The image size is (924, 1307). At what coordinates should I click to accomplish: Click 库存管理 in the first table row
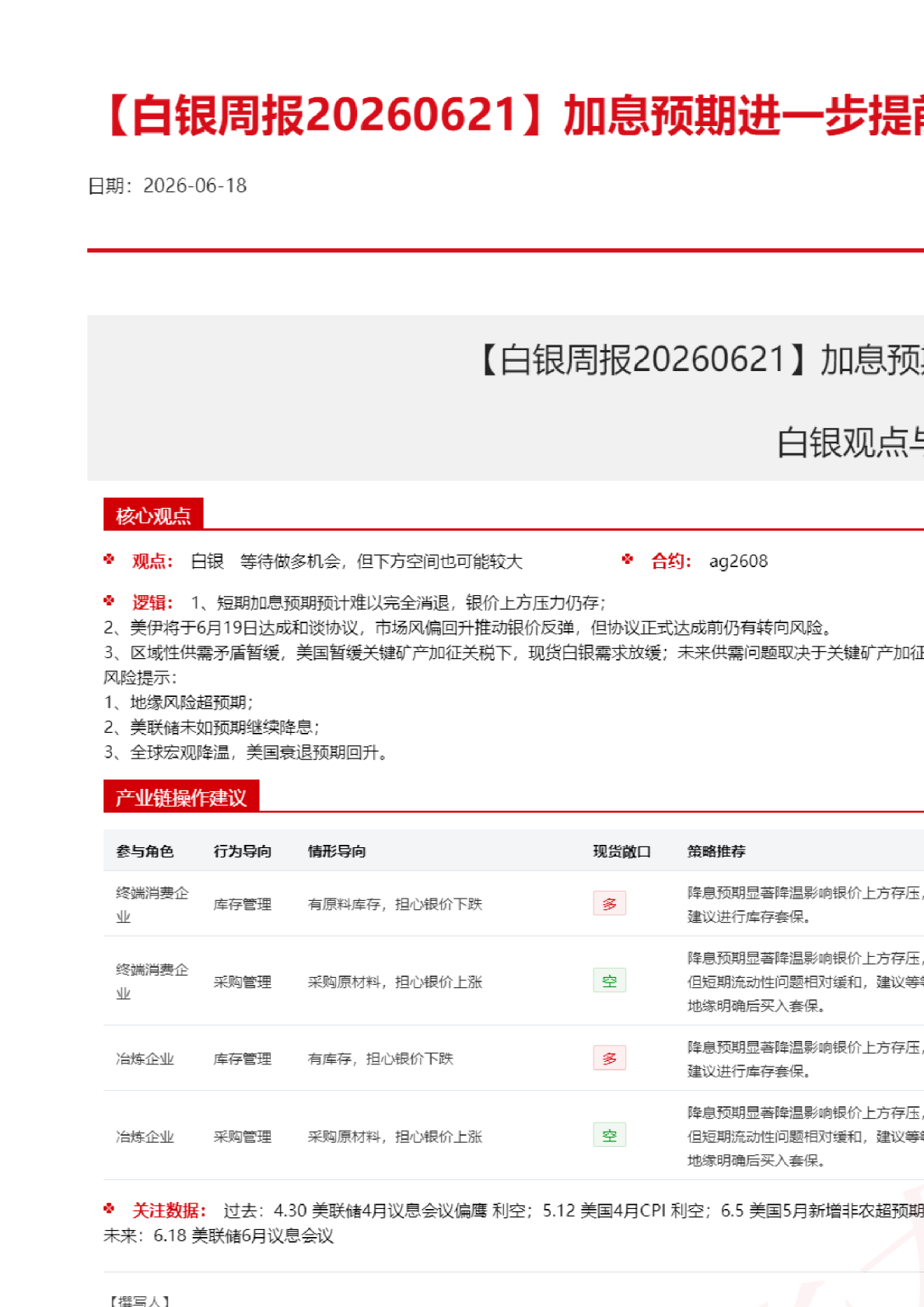point(243,904)
